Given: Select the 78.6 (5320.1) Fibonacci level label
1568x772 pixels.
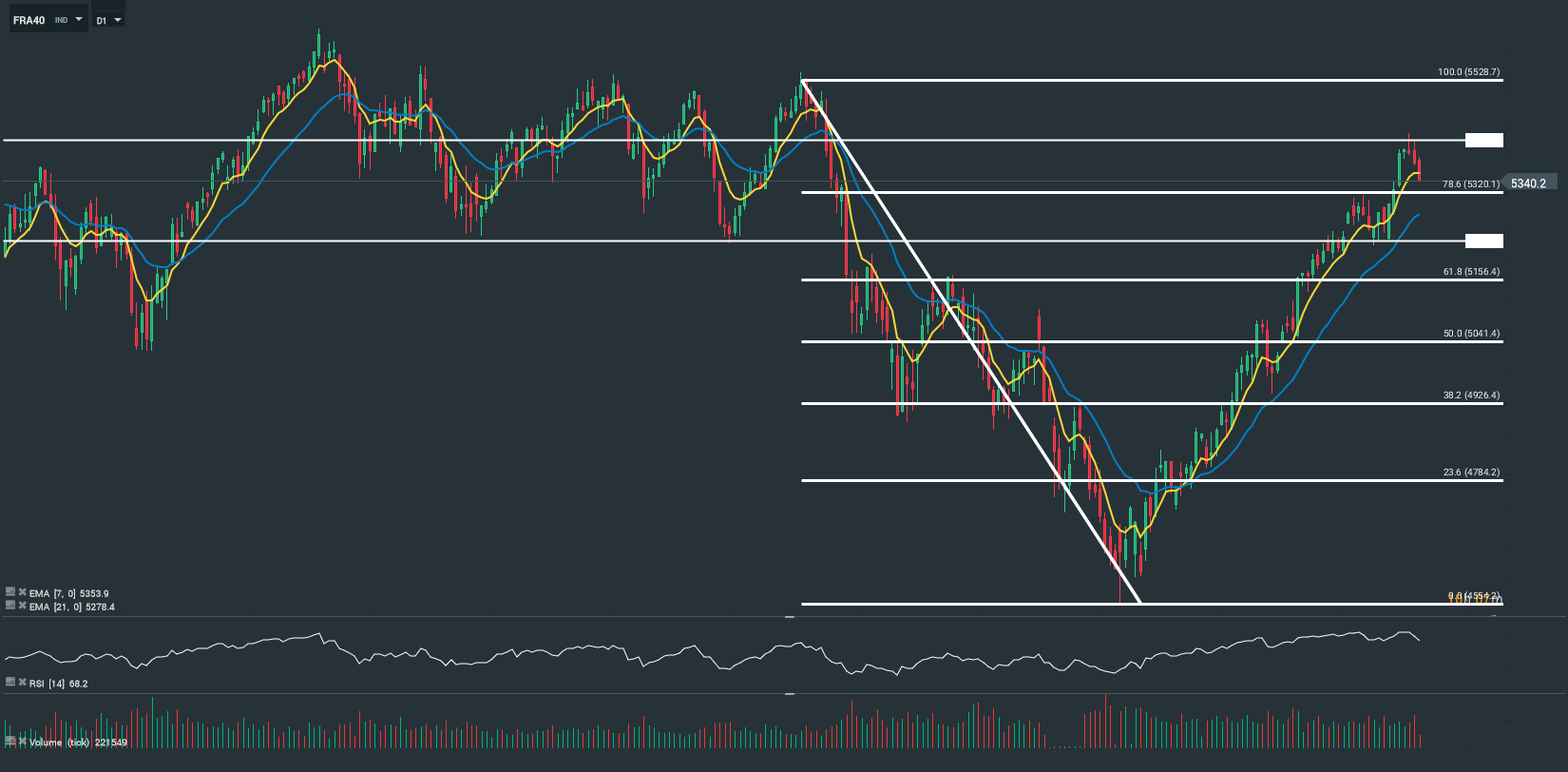Looking at the screenshot, I should pos(1470,184).
